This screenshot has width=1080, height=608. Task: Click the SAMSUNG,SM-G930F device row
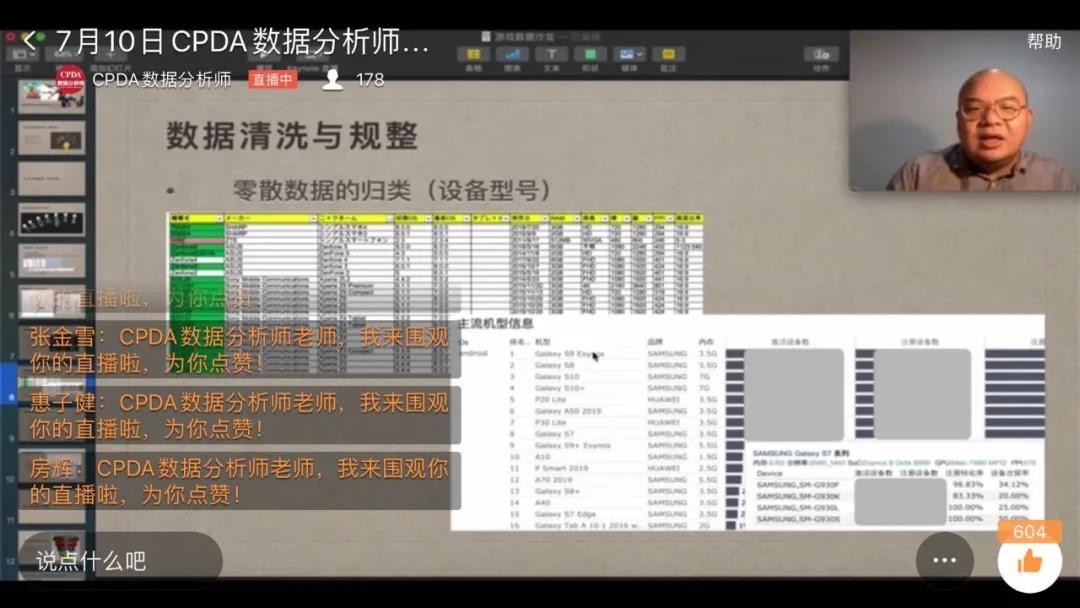tap(892, 485)
